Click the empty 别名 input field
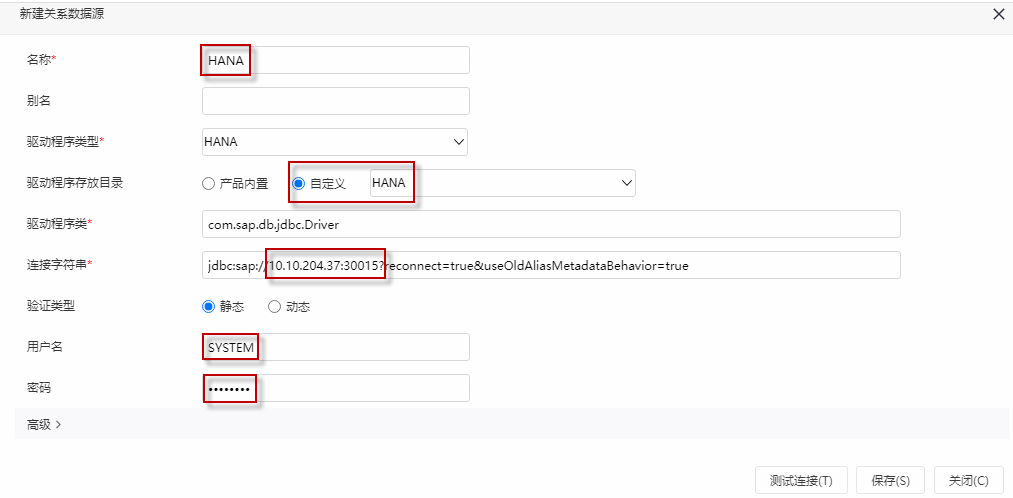 335,101
